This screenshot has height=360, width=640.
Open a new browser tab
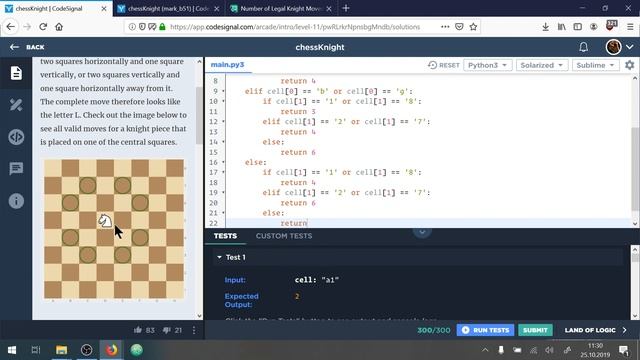point(346,8)
